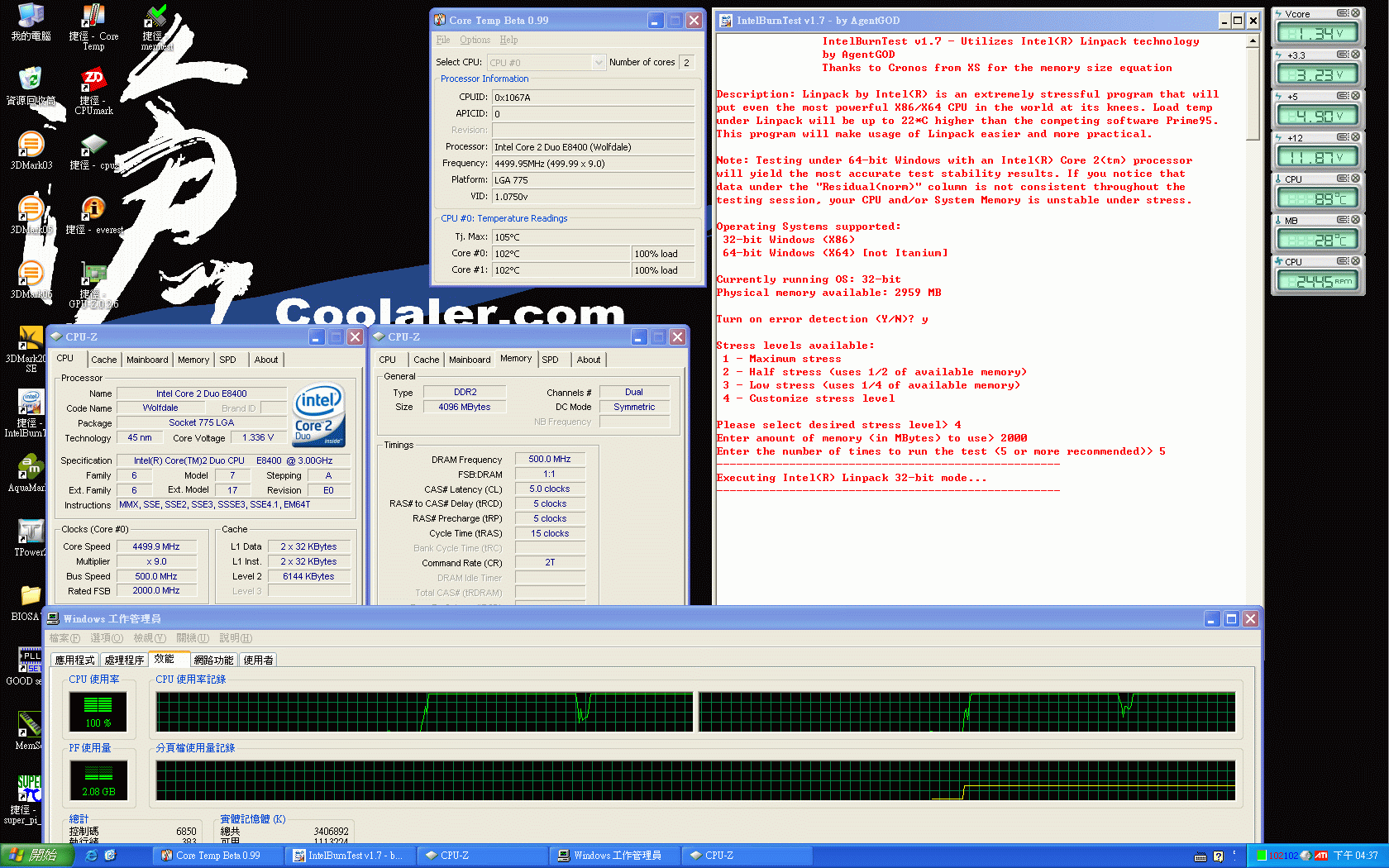The width and height of the screenshot is (1389, 868).
Task: Switch to 應用程式 tab in Task Manager
Action: (x=75, y=661)
